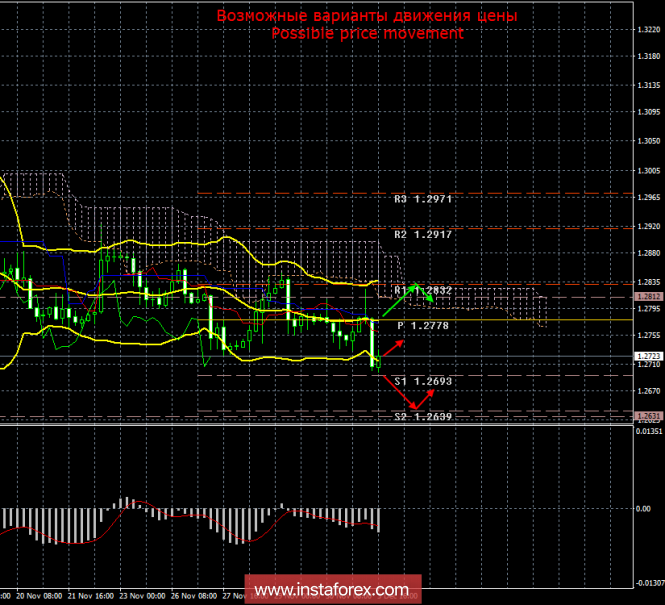
Task: Click the 0.00 indicator zero-level value
Action: point(644,509)
